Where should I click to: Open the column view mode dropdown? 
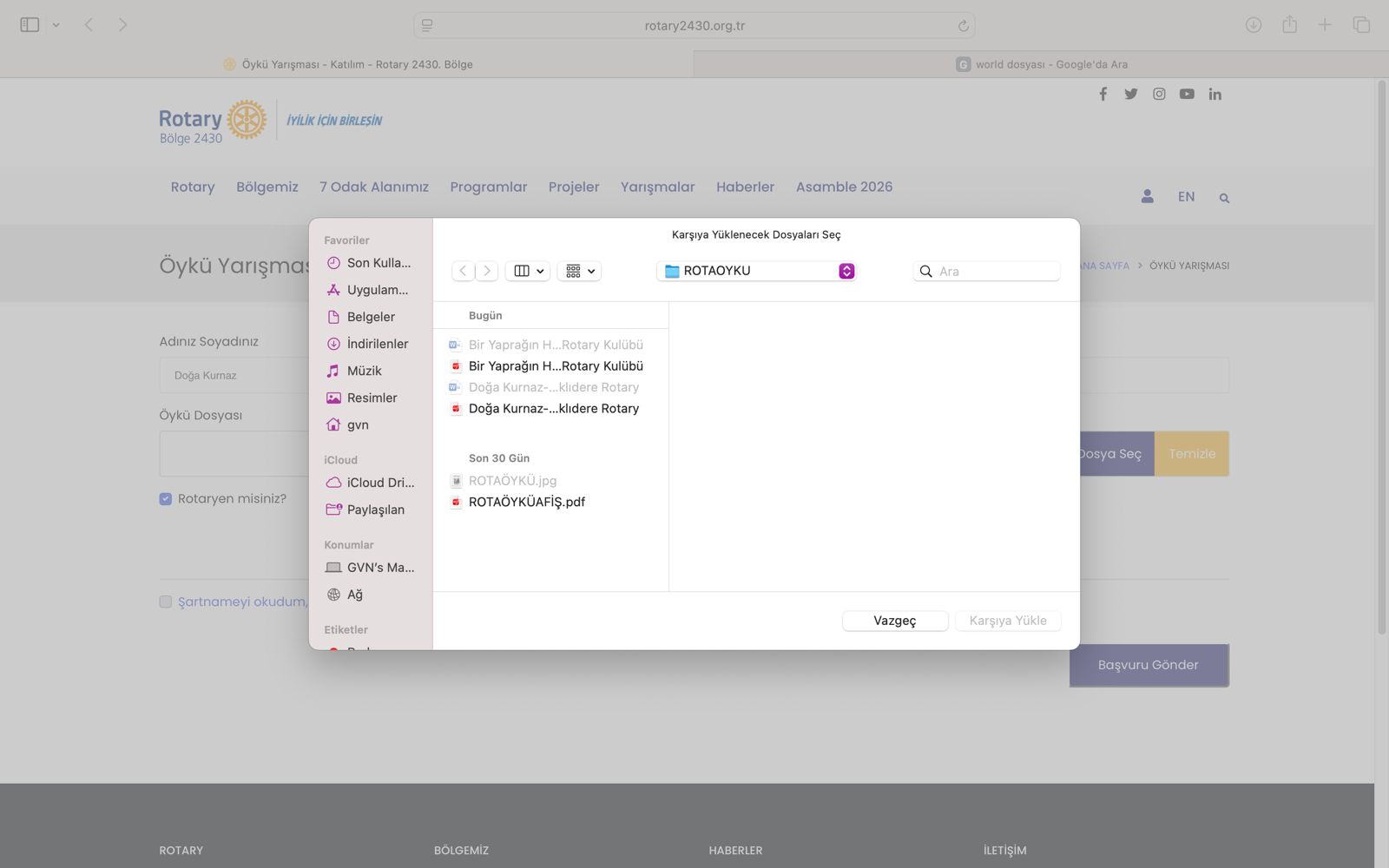tap(528, 271)
